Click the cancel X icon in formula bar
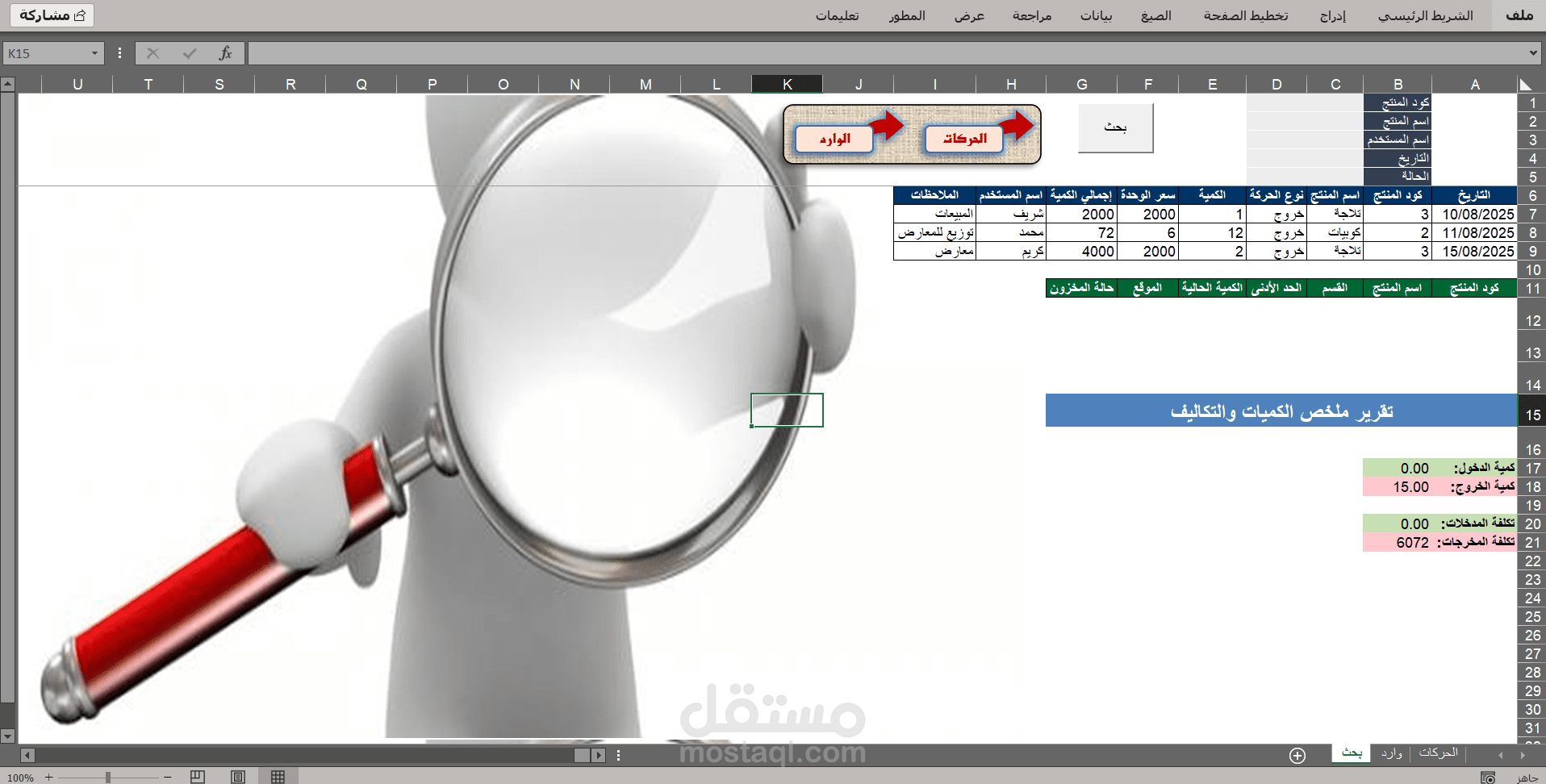 (x=153, y=53)
